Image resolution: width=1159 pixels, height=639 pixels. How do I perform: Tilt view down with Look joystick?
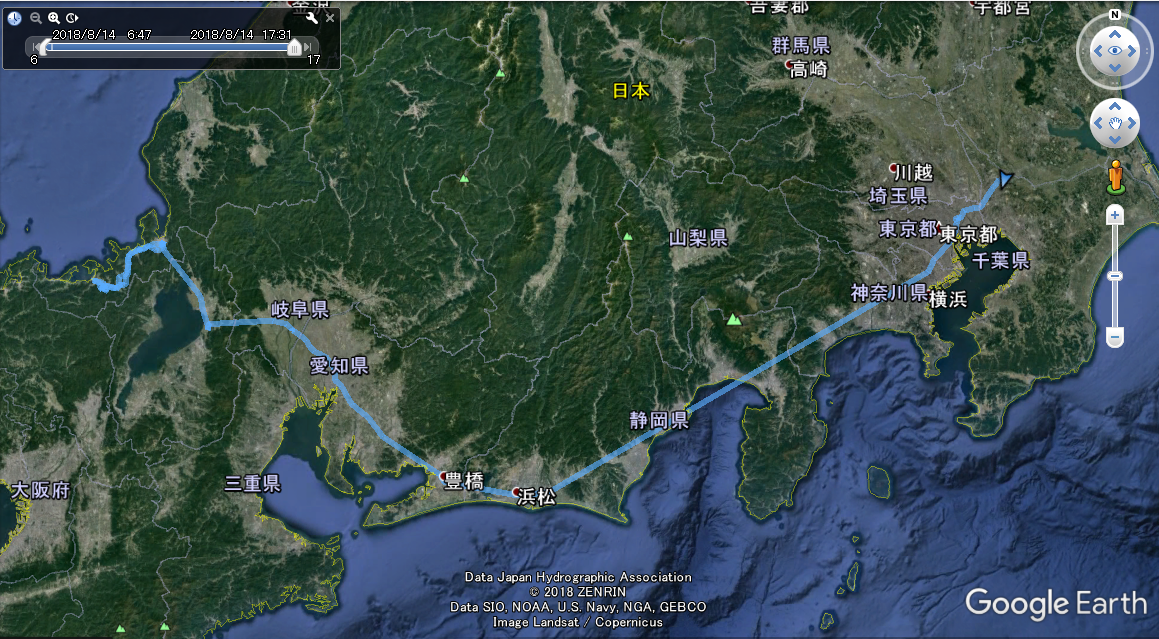(1115, 67)
